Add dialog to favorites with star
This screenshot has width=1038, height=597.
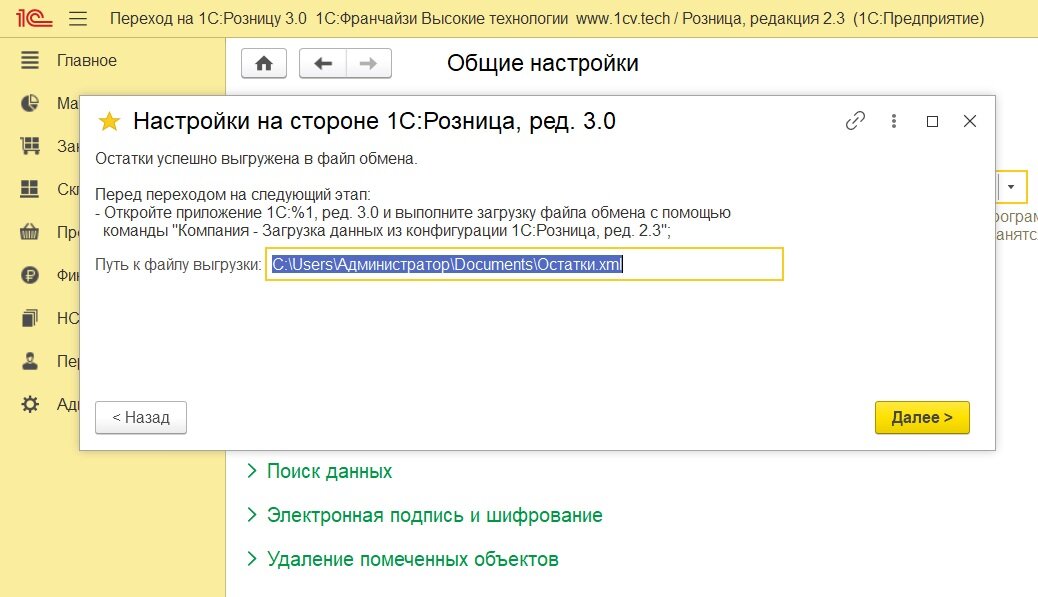[109, 121]
